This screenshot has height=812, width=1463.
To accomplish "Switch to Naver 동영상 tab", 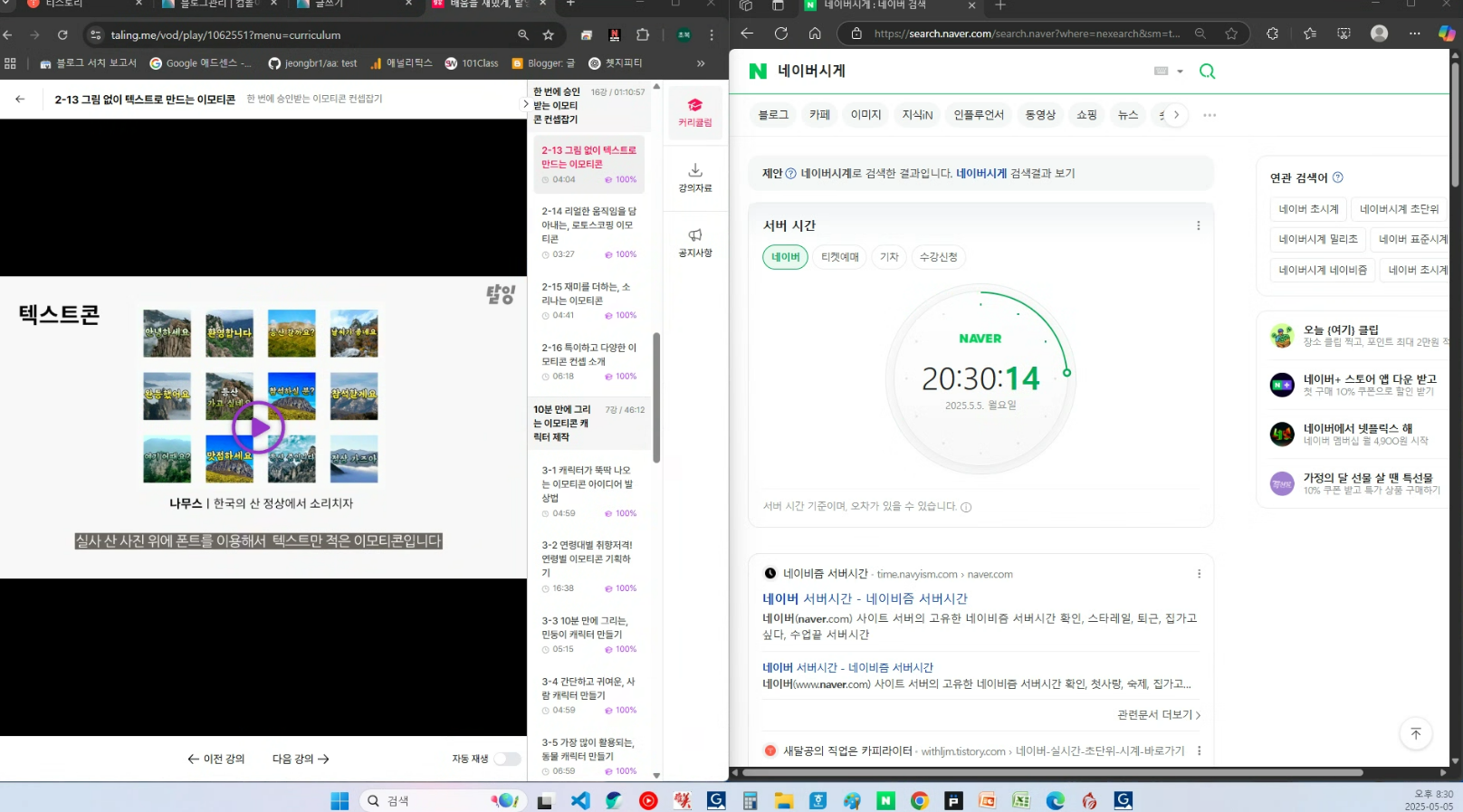I will click(1040, 115).
